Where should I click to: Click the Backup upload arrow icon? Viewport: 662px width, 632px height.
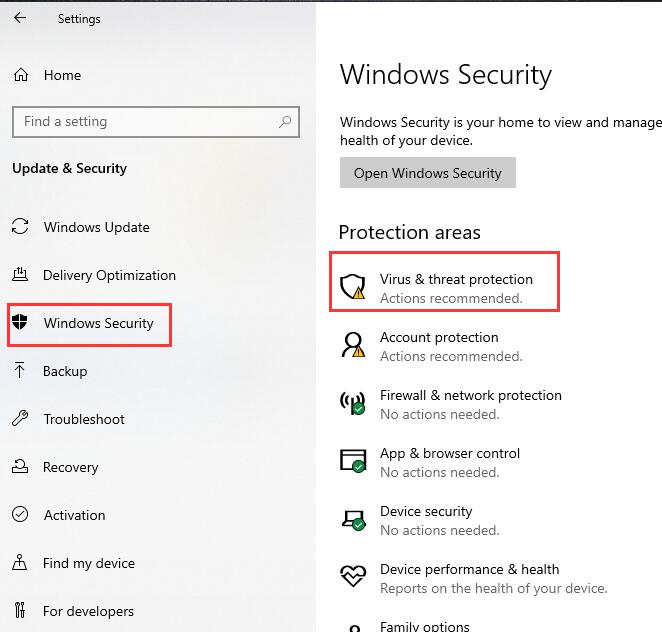point(19,370)
